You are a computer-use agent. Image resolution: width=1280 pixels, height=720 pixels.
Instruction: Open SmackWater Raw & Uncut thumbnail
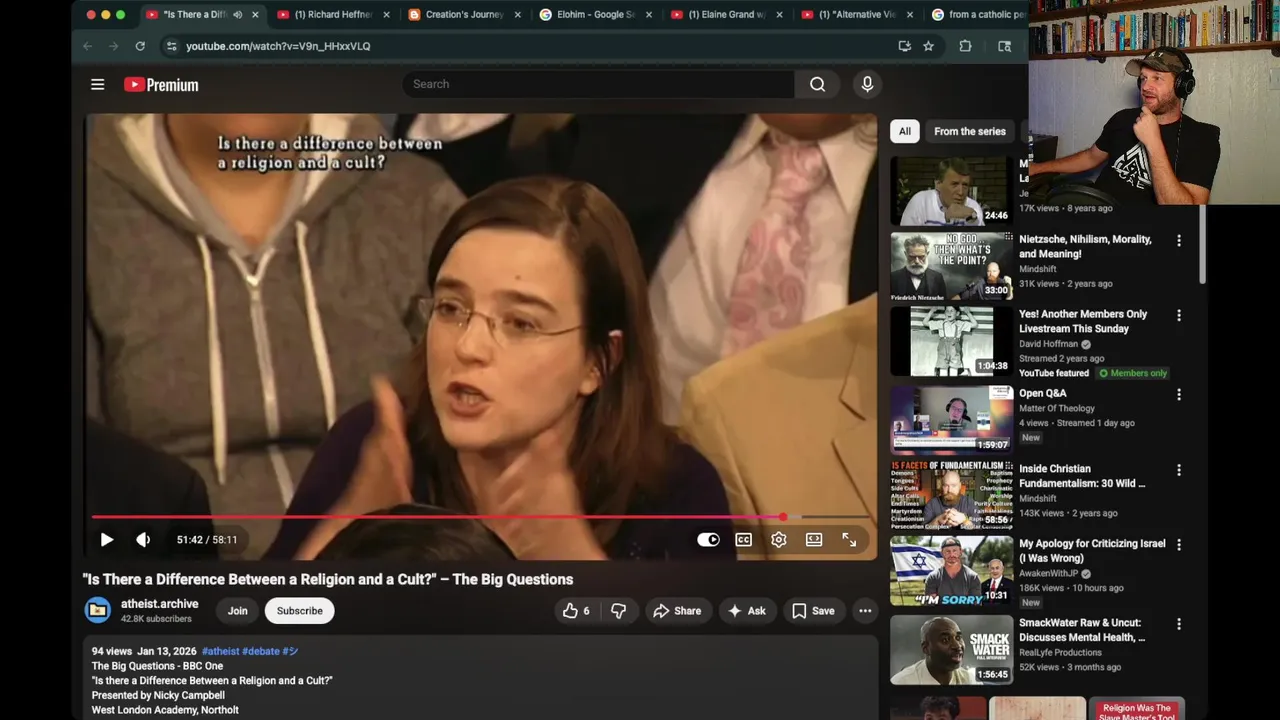coord(951,649)
